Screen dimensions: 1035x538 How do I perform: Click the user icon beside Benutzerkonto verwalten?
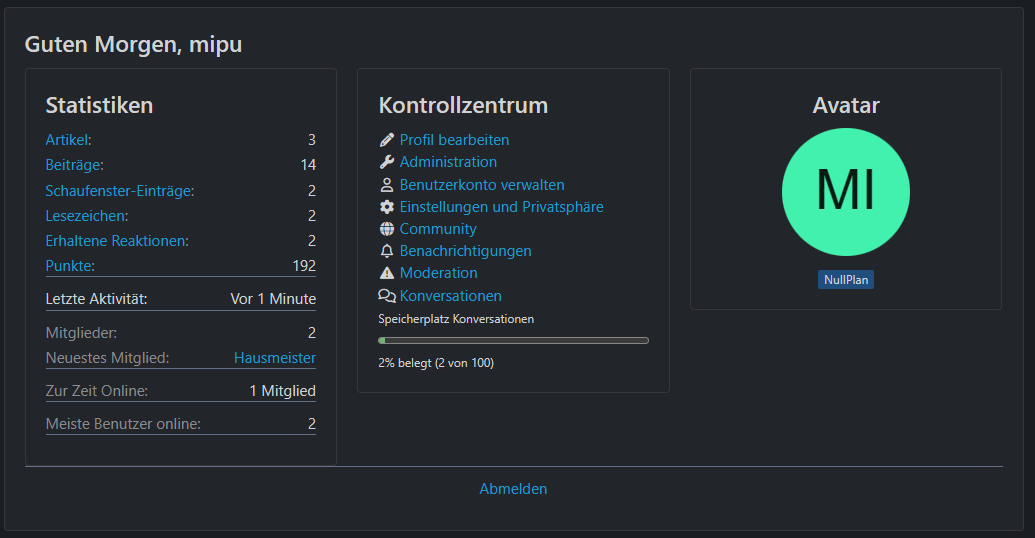pyautogui.click(x=387, y=185)
